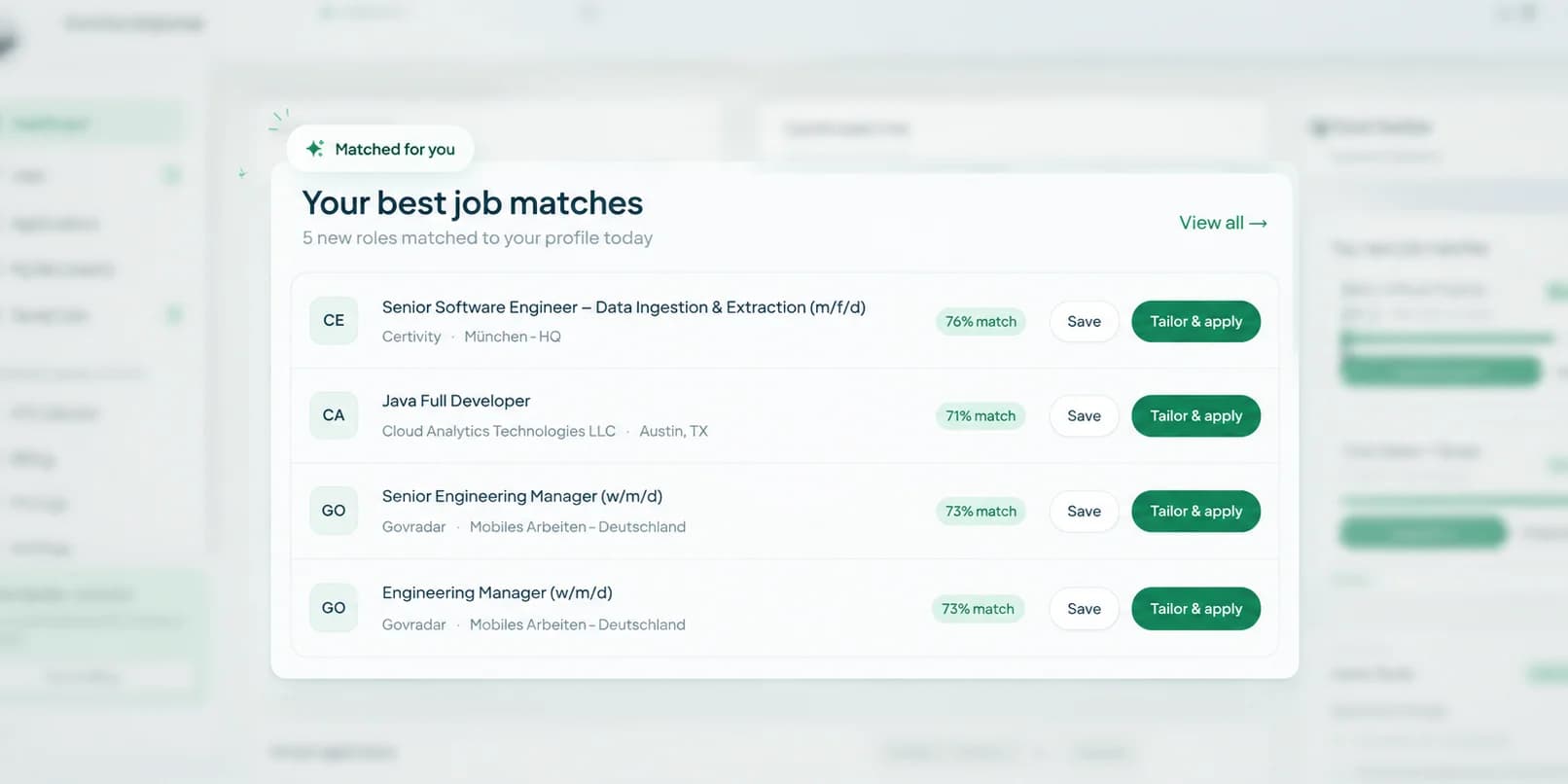Tailor & apply to the non-Senior Engineering Manager role
Screen dimensions: 1568x784
(1195, 609)
